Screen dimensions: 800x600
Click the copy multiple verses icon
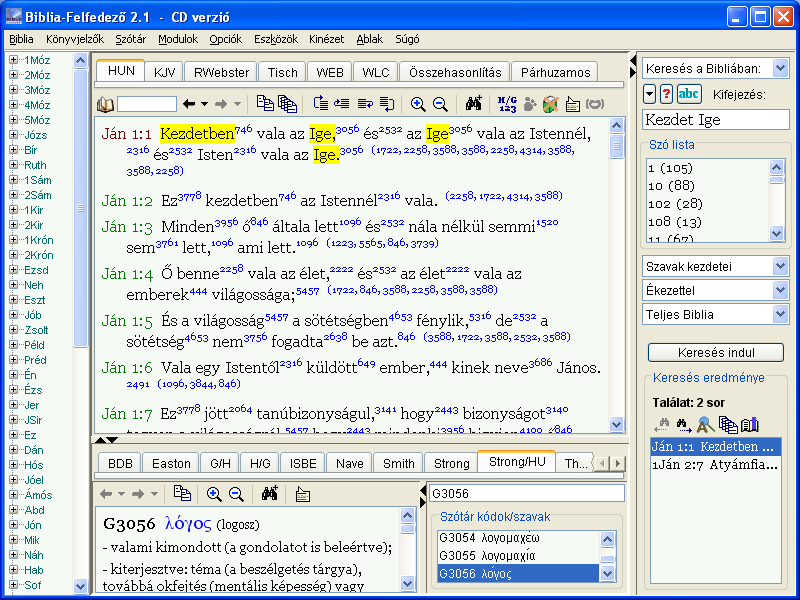click(x=287, y=104)
